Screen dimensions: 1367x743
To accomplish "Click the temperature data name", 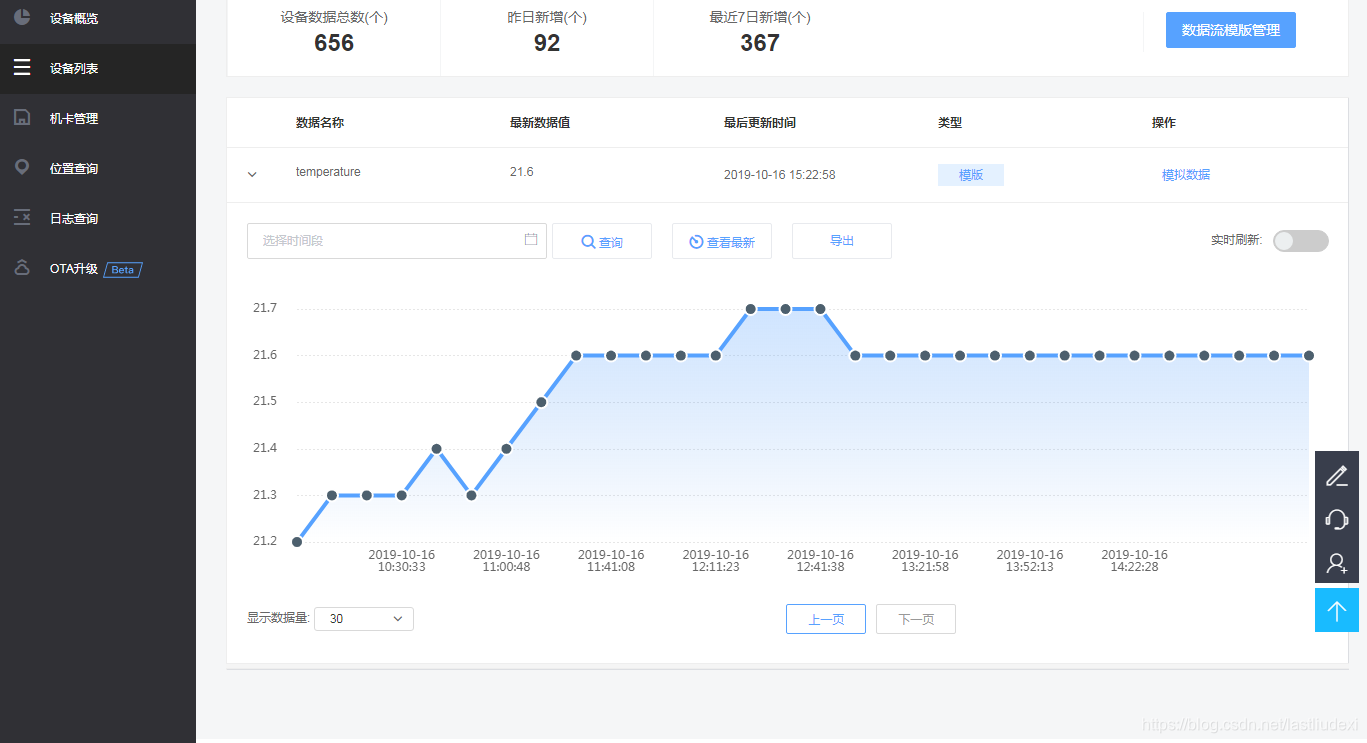I will (x=328, y=172).
